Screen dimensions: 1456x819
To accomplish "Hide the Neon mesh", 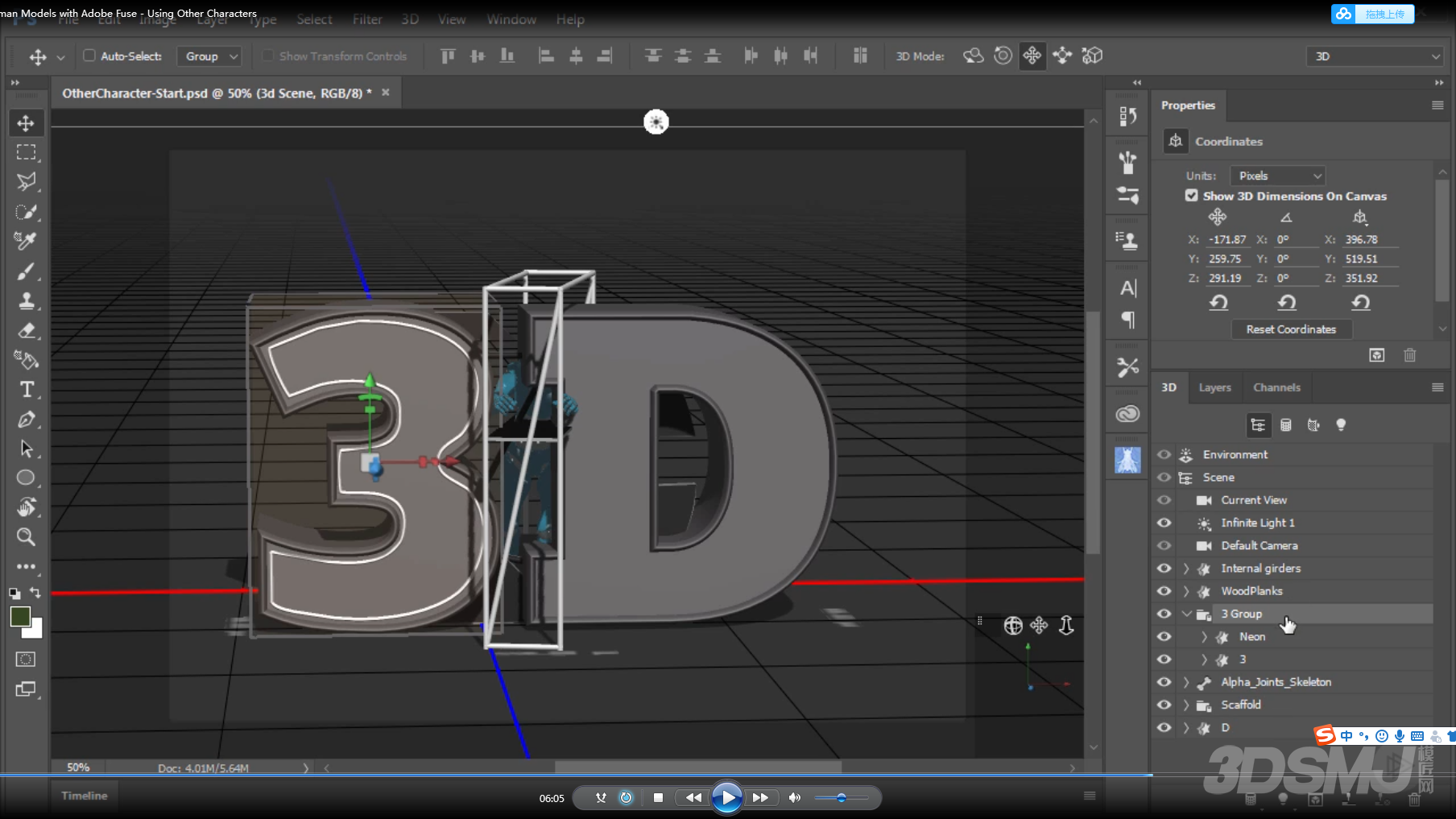I will pyautogui.click(x=1164, y=636).
